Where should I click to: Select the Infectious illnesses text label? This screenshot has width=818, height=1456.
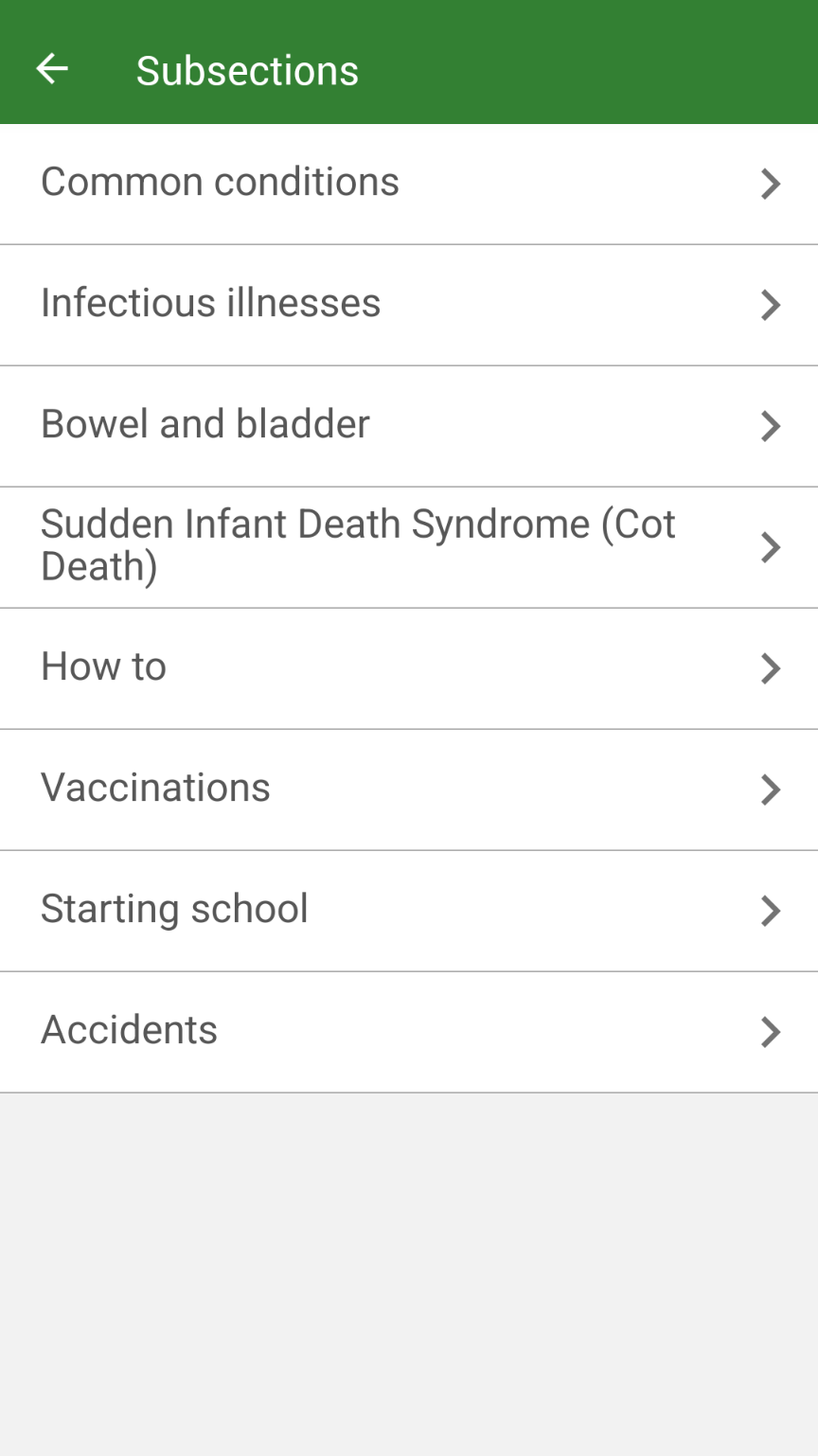click(210, 303)
